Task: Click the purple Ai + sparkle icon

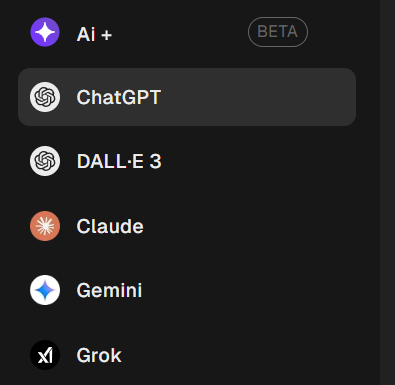Action: coord(45,32)
